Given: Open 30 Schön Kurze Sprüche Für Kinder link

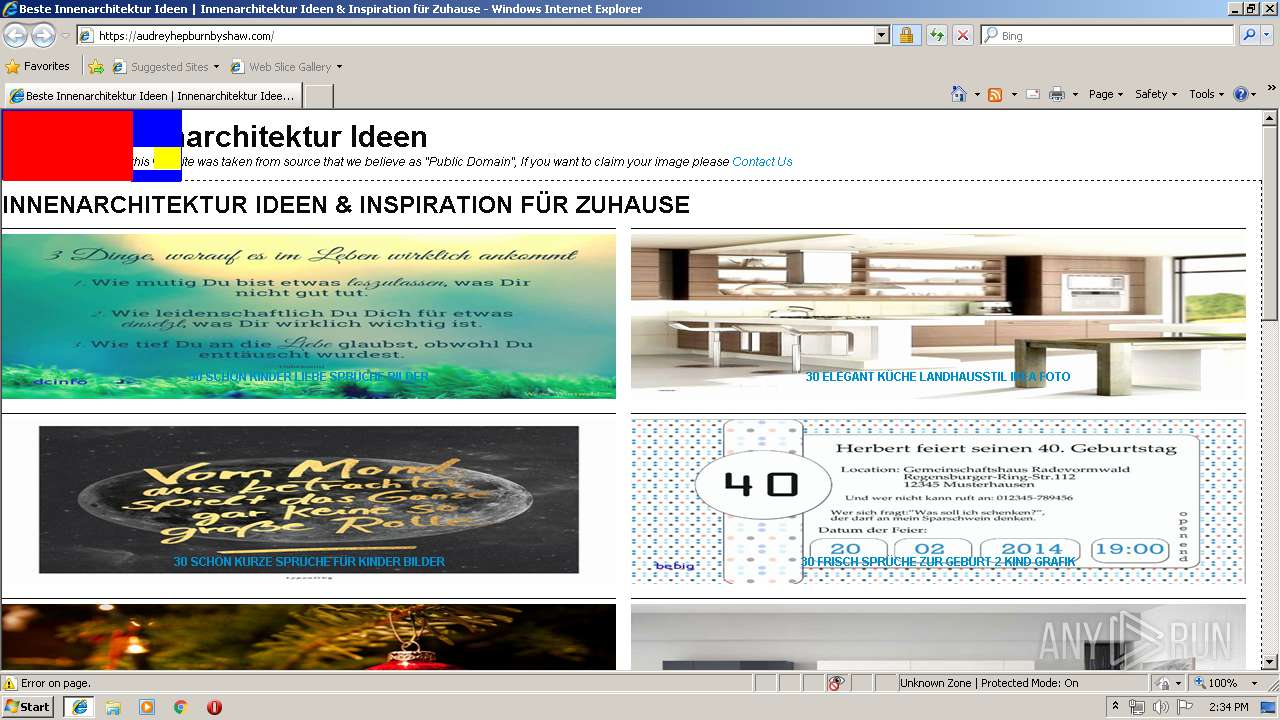Looking at the screenshot, I should coord(309,562).
